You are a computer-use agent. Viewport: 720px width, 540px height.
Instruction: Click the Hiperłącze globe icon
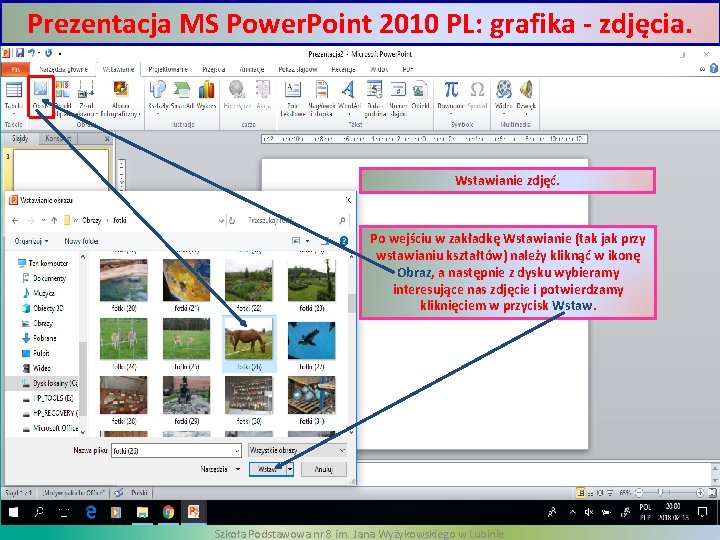click(x=236, y=89)
